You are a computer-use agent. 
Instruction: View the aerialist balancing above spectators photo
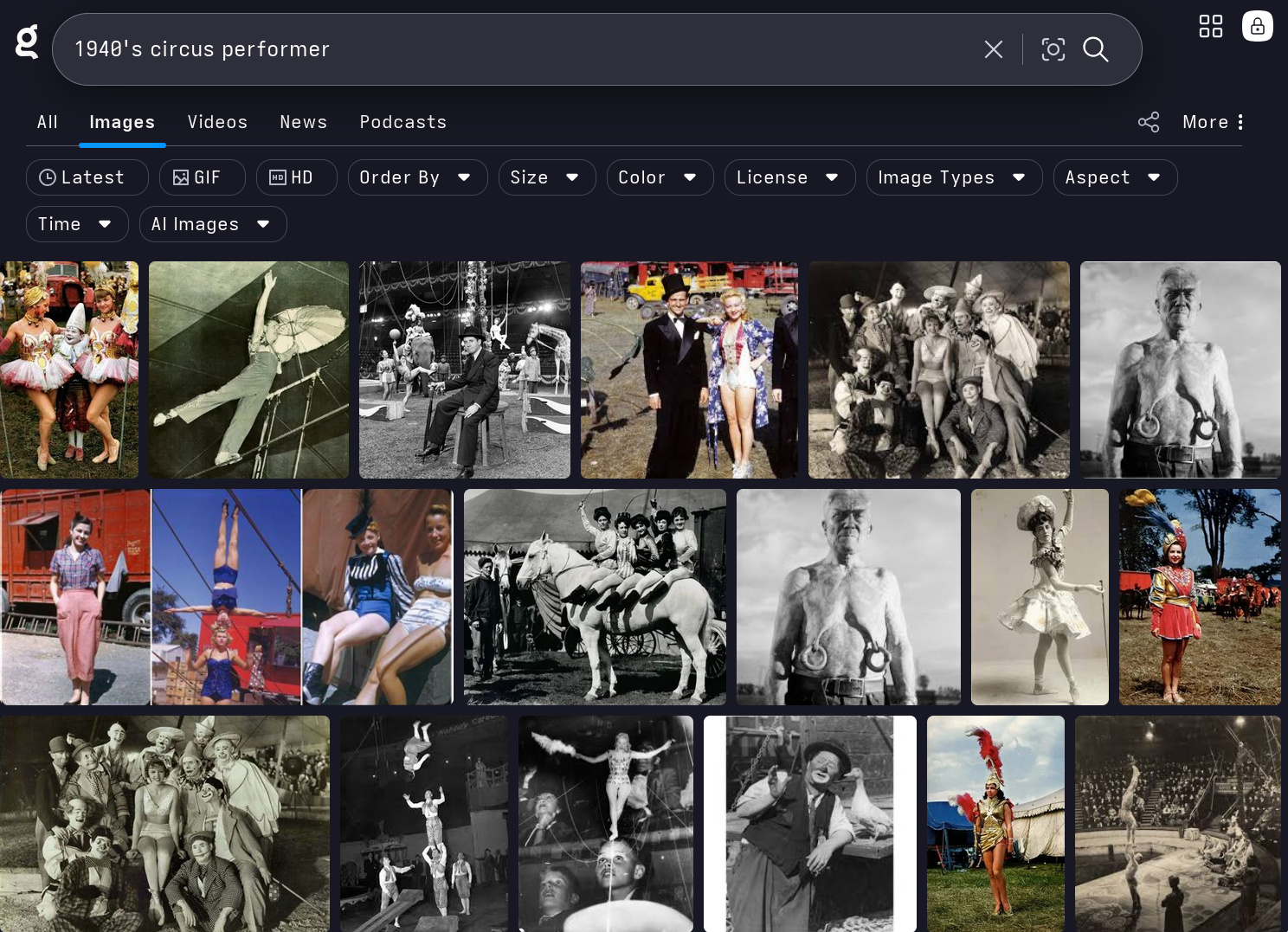pos(606,824)
